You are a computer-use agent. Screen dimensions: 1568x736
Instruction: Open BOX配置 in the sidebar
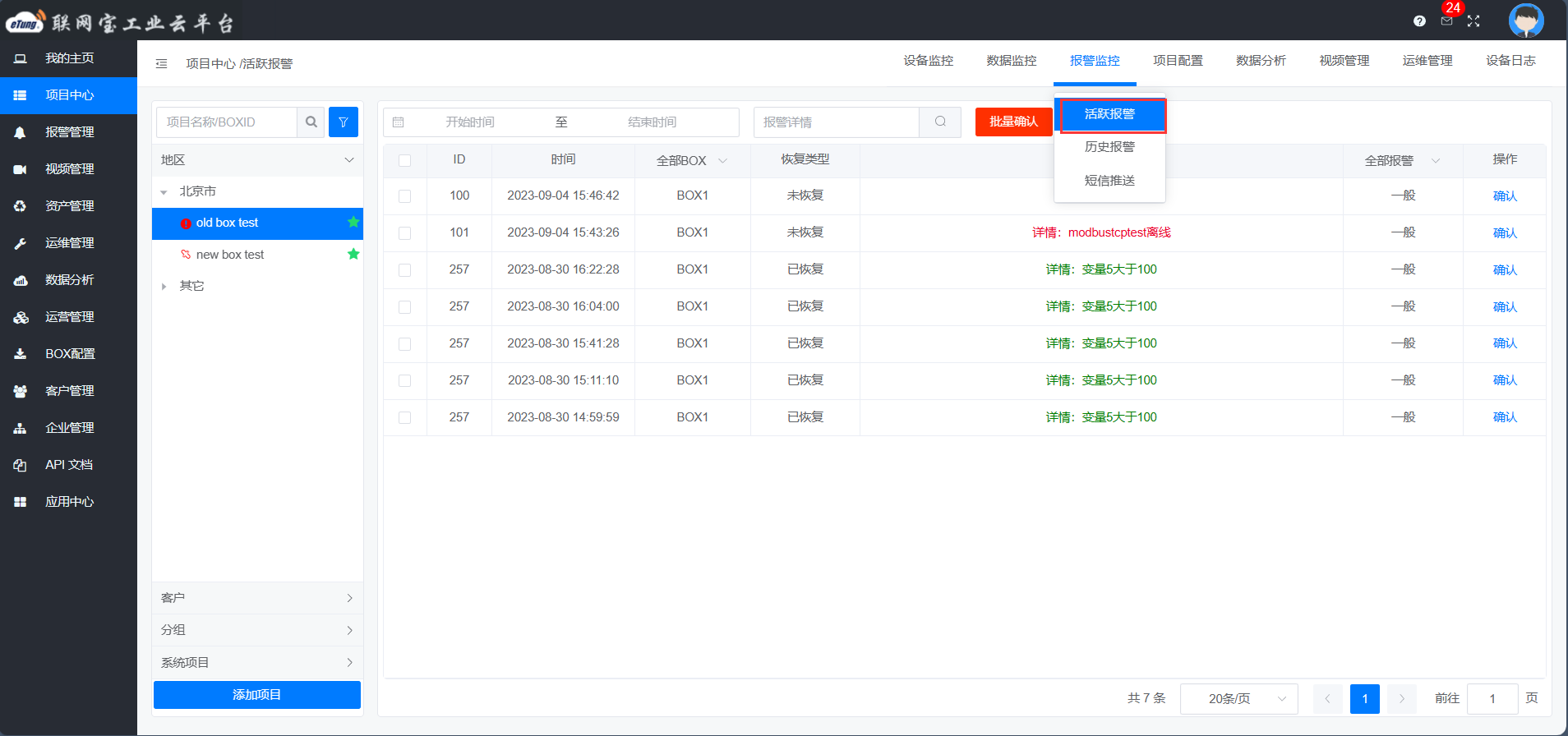(68, 354)
